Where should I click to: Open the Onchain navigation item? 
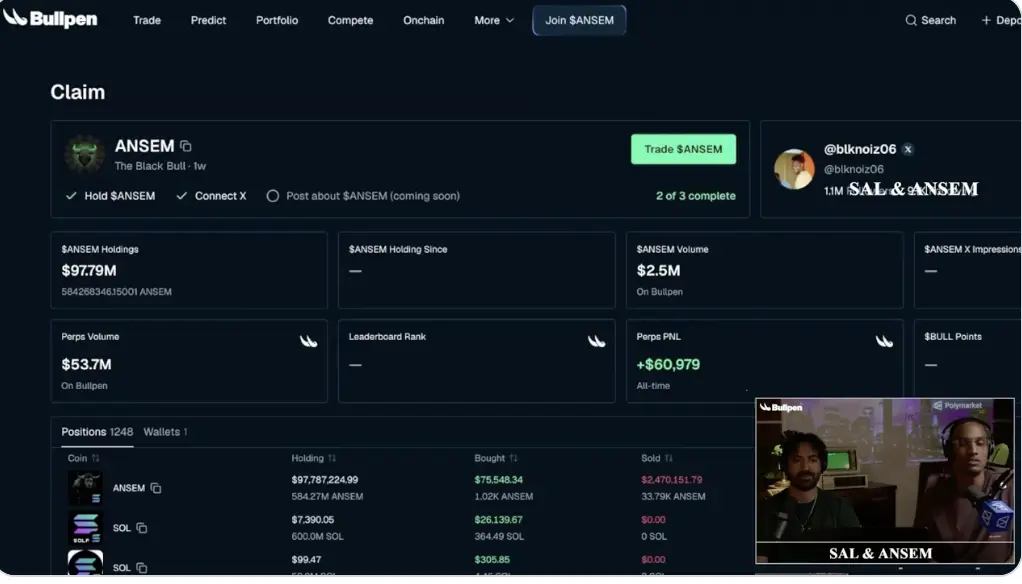tap(424, 20)
